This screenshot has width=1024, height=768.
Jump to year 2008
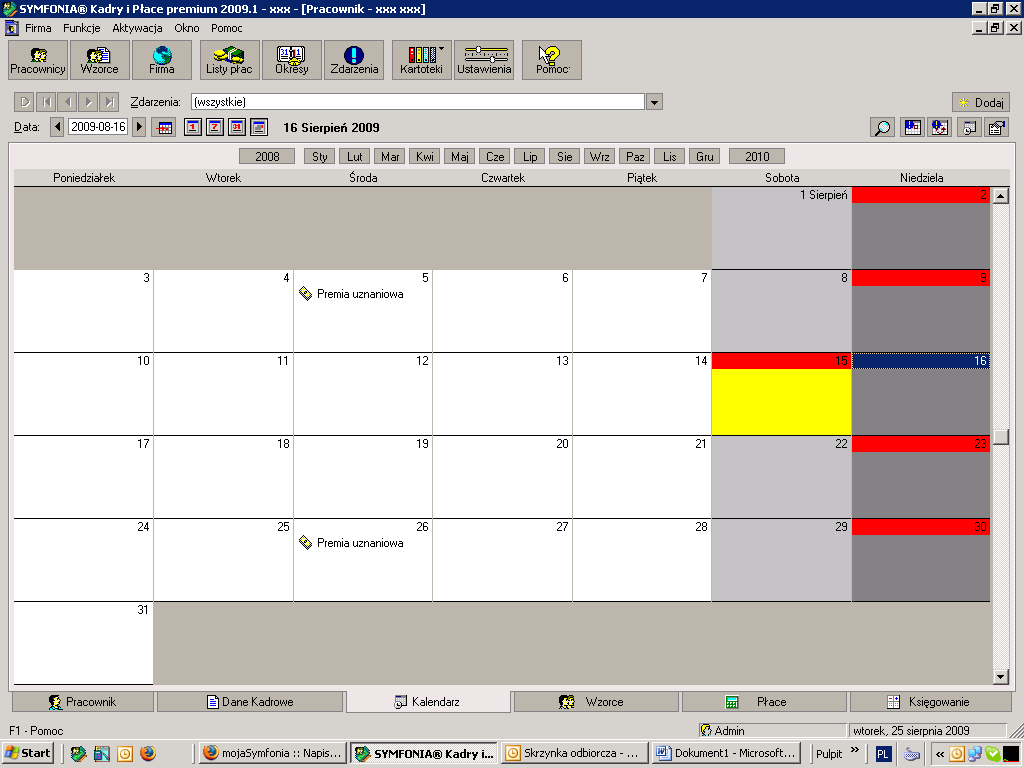(x=267, y=157)
